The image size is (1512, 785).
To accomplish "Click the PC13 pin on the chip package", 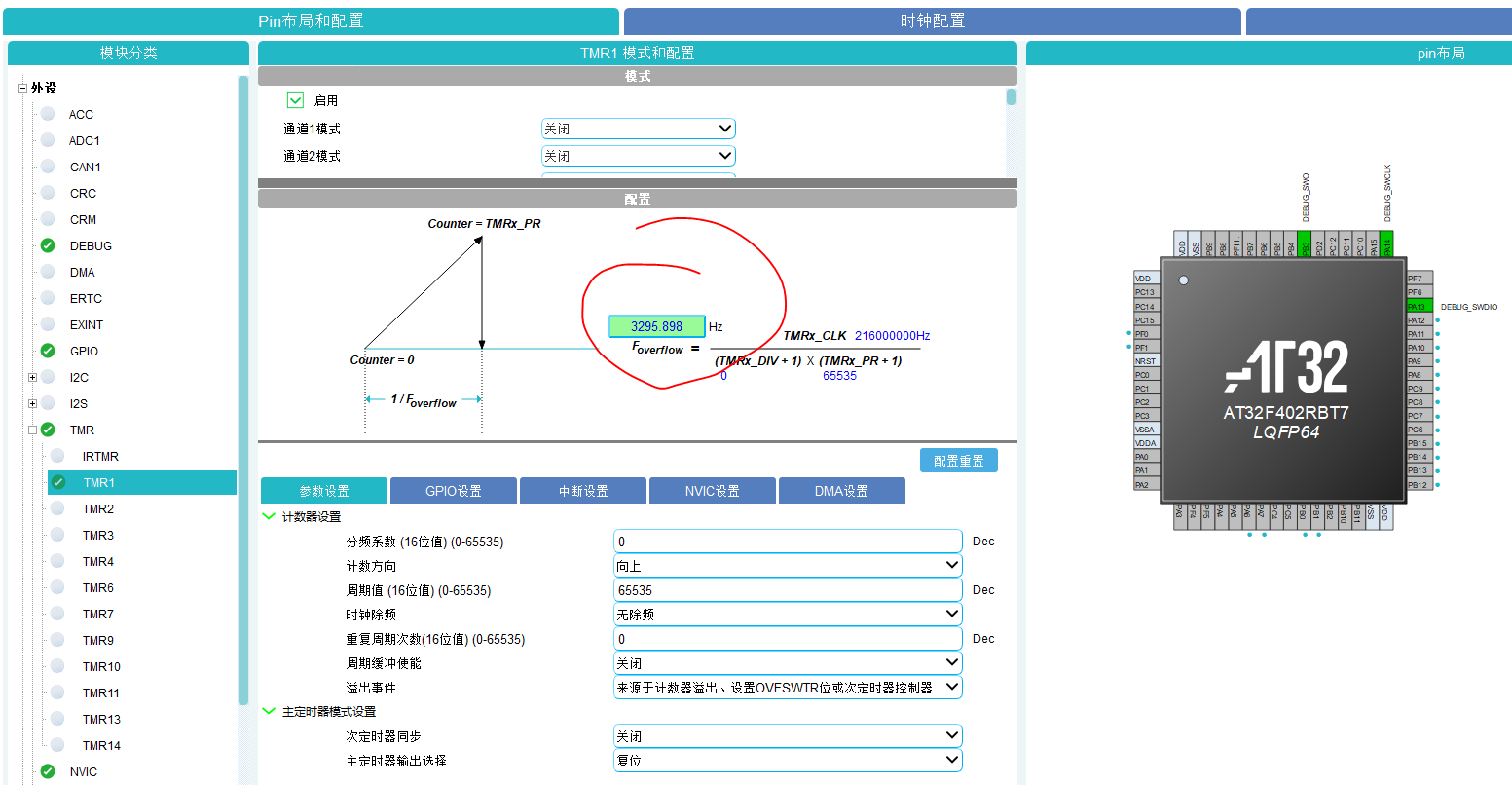I will 1146,292.
